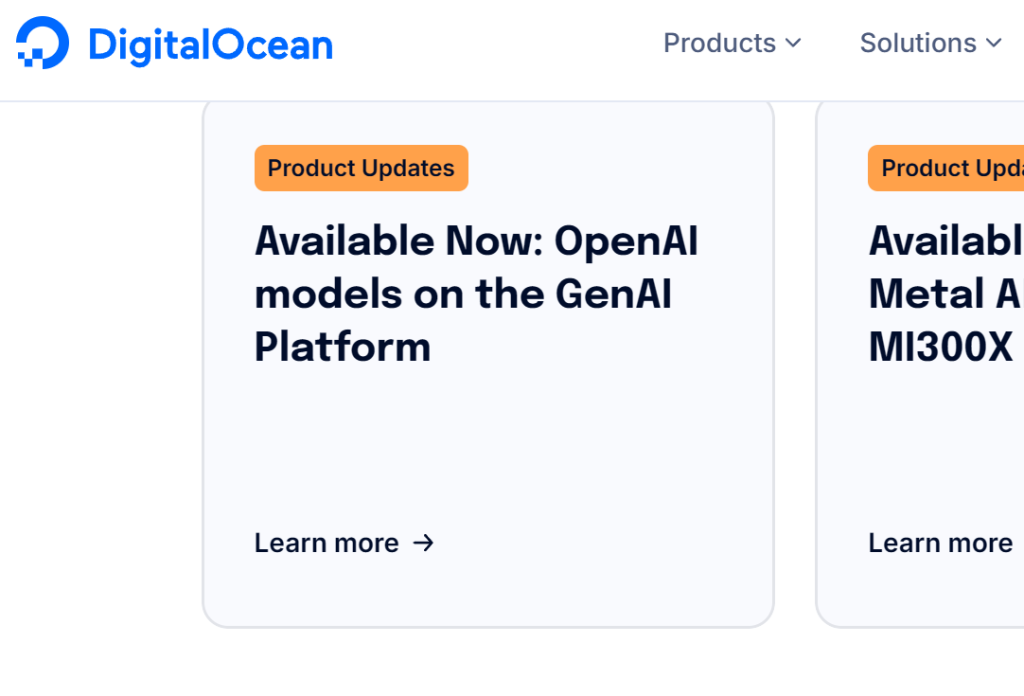Open the Products menu

[x=720, y=43]
